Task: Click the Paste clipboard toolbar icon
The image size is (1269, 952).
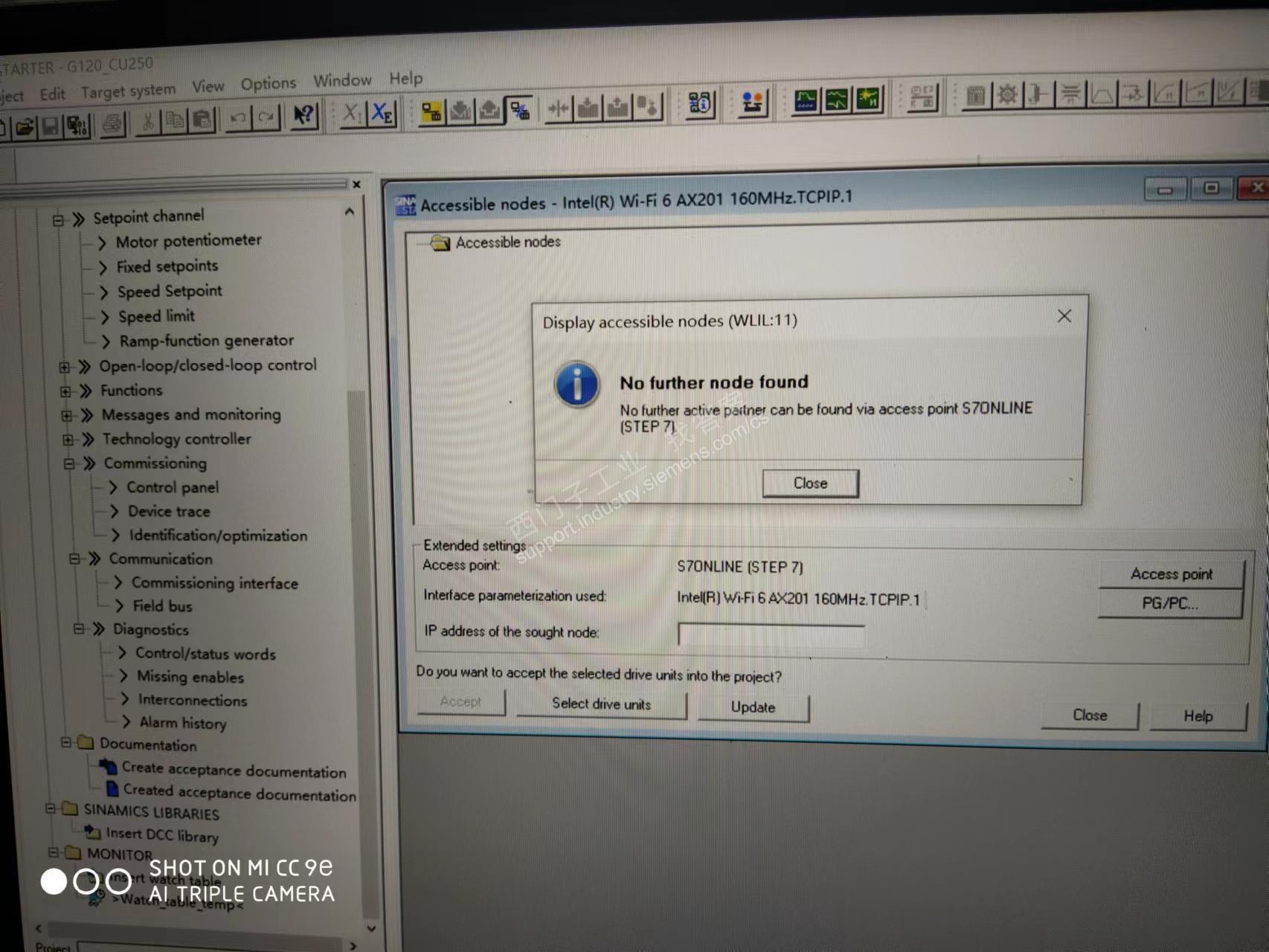Action: point(202,120)
